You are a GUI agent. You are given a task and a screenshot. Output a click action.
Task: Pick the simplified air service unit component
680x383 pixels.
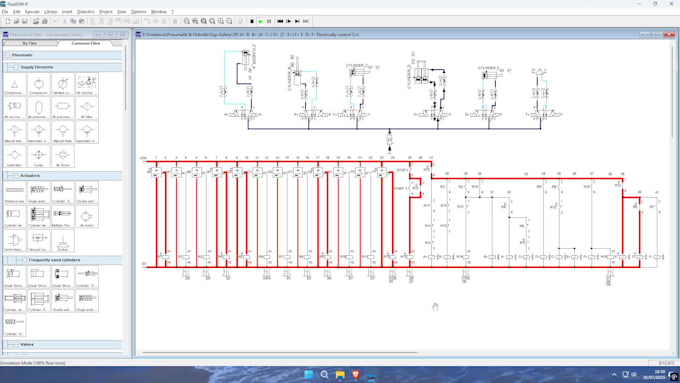point(14,108)
